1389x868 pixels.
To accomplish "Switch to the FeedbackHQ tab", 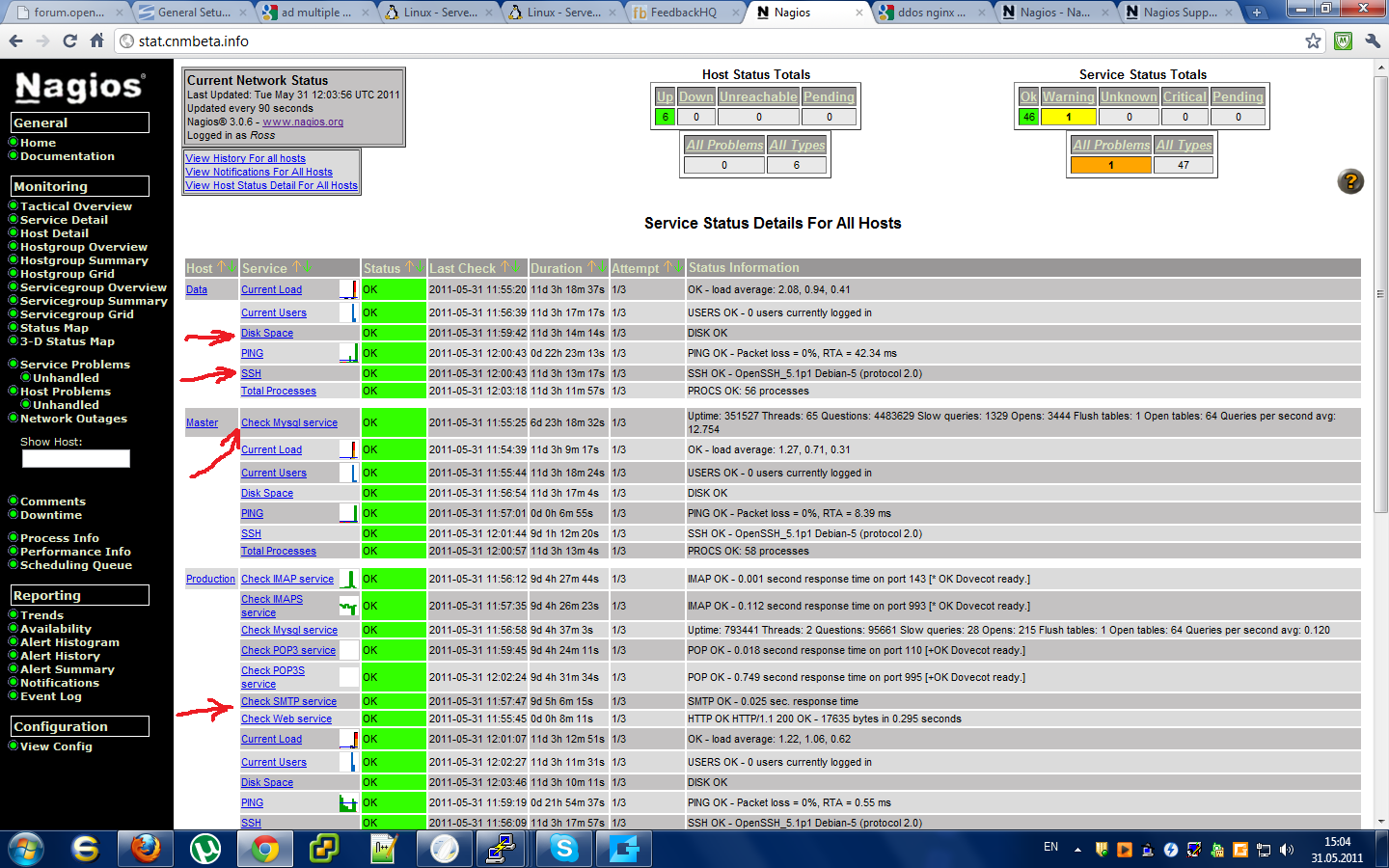I will (683, 13).
